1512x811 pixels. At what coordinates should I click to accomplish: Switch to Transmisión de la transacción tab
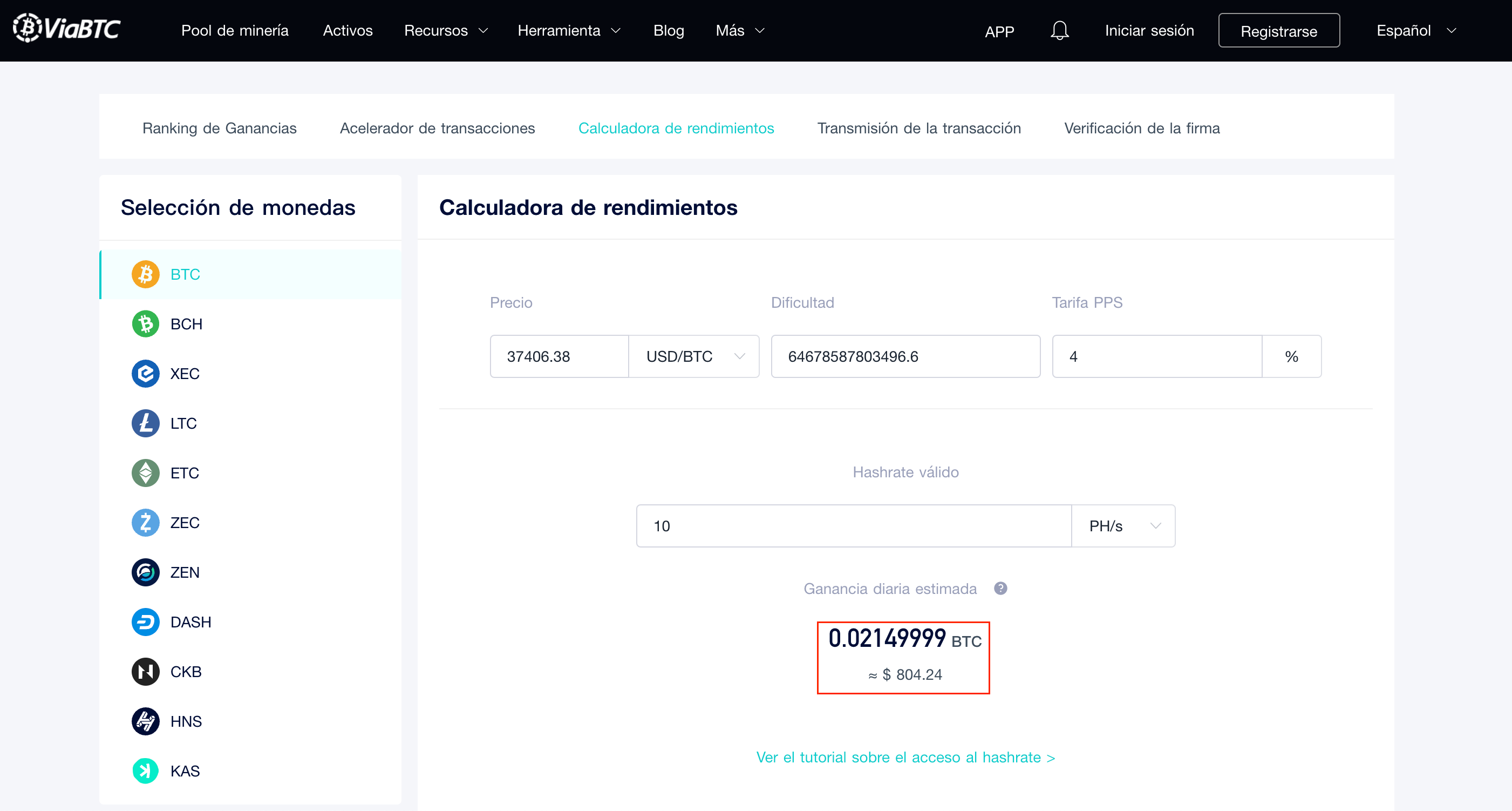point(918,128)
